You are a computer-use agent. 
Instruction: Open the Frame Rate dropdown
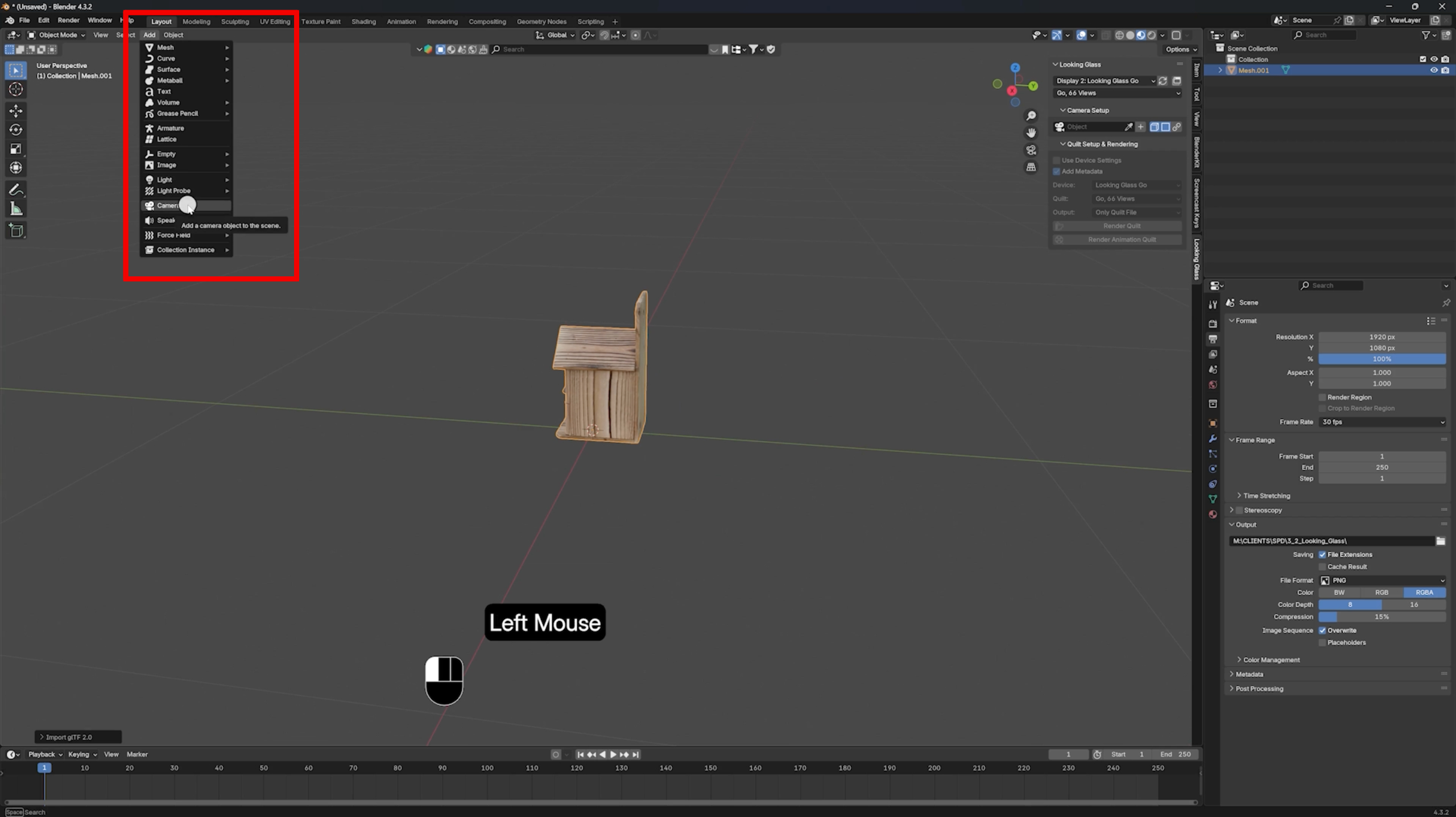1381,422
